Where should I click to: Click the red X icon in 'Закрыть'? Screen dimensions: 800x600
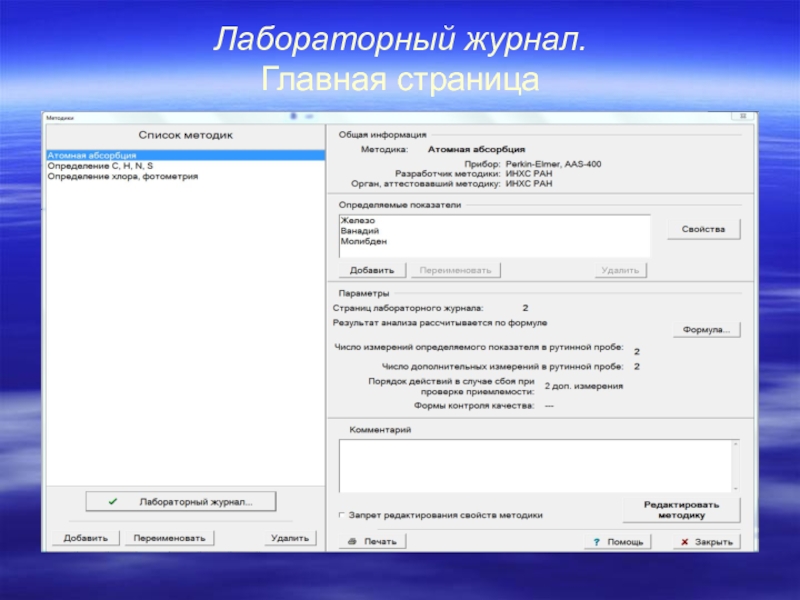point(685,542)
